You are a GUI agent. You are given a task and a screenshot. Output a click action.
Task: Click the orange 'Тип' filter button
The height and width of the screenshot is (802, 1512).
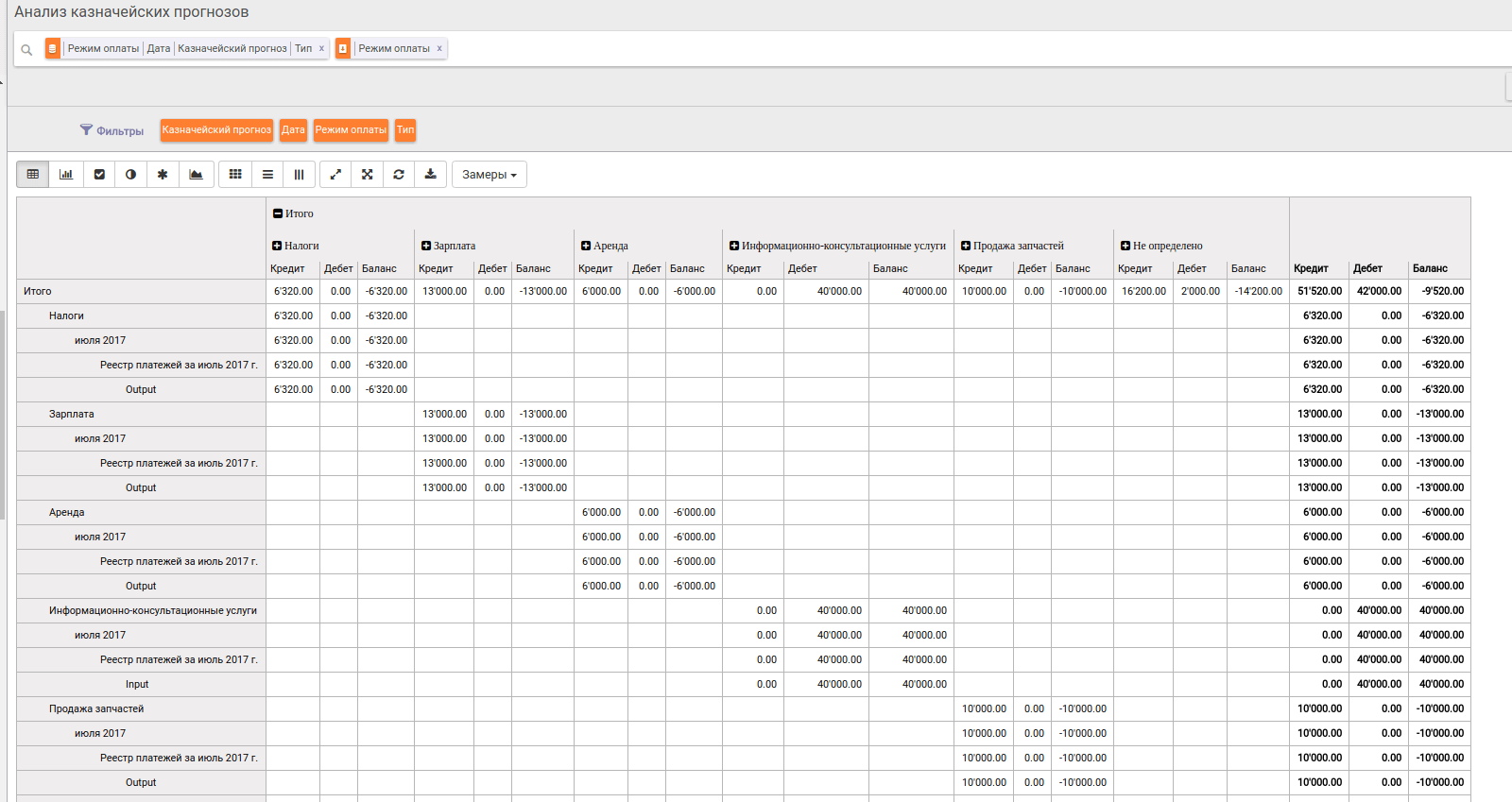pyautogui.click(x=405, y=130)
